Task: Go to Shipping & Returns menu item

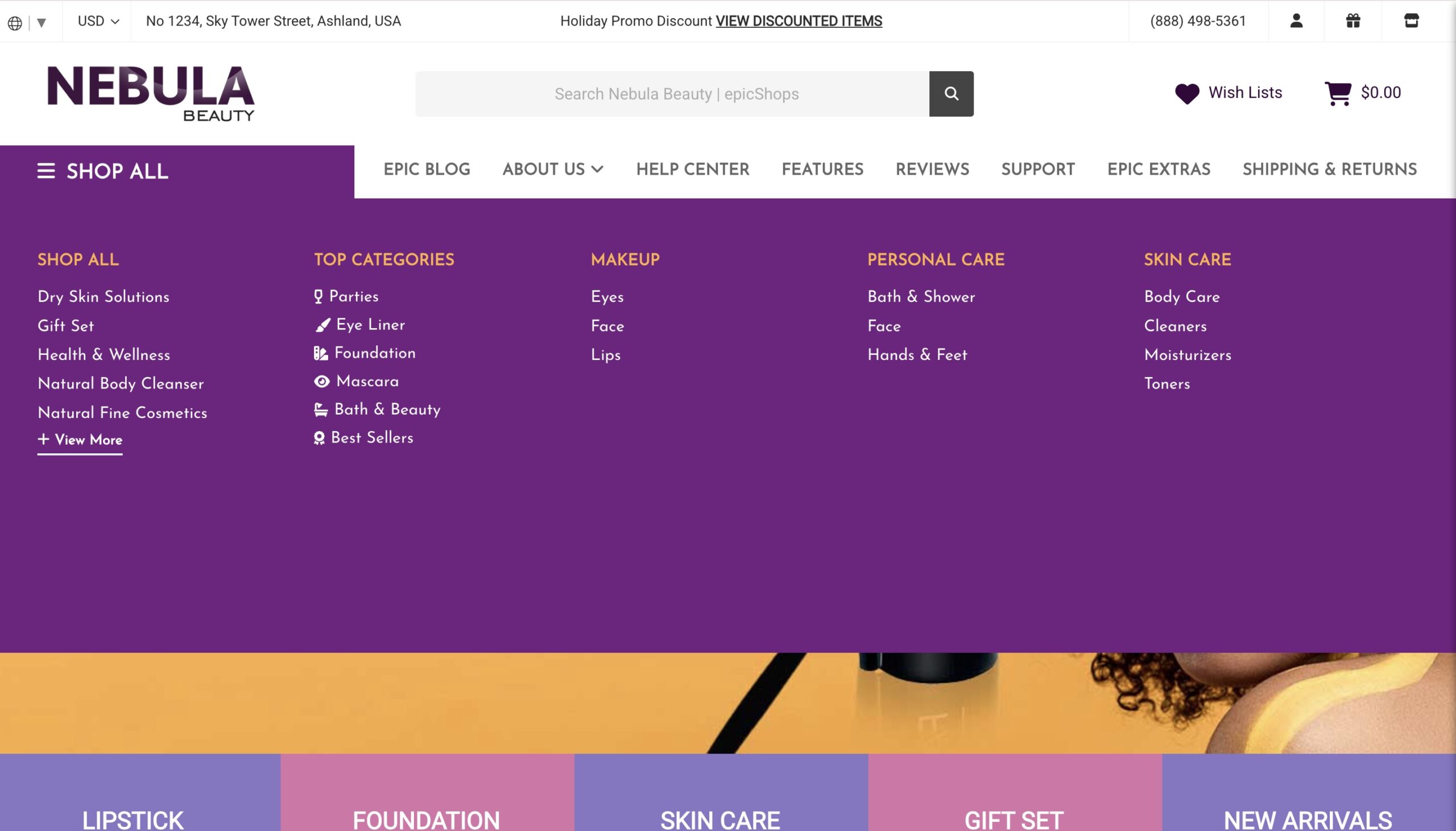Action: pos(1329,169)
